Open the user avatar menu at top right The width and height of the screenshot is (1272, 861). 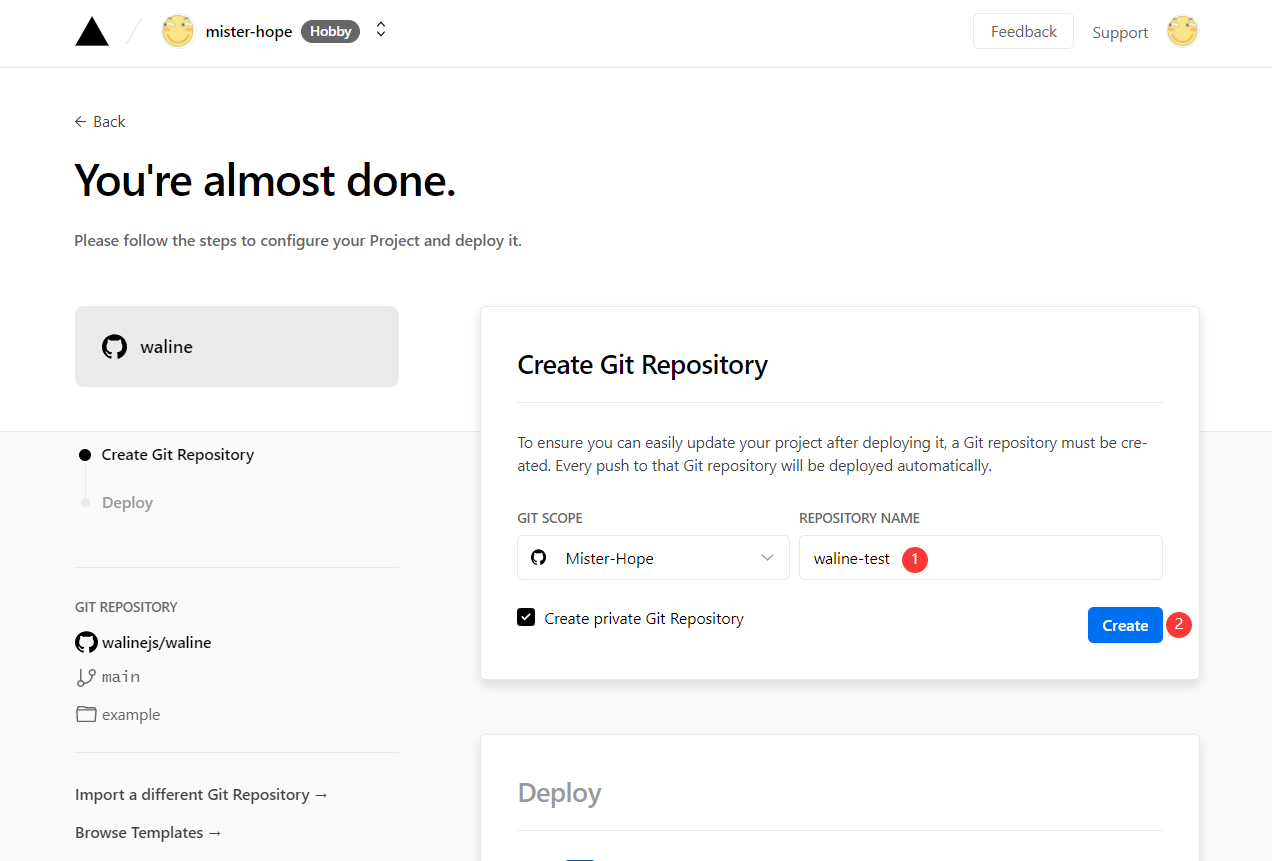1182,32
